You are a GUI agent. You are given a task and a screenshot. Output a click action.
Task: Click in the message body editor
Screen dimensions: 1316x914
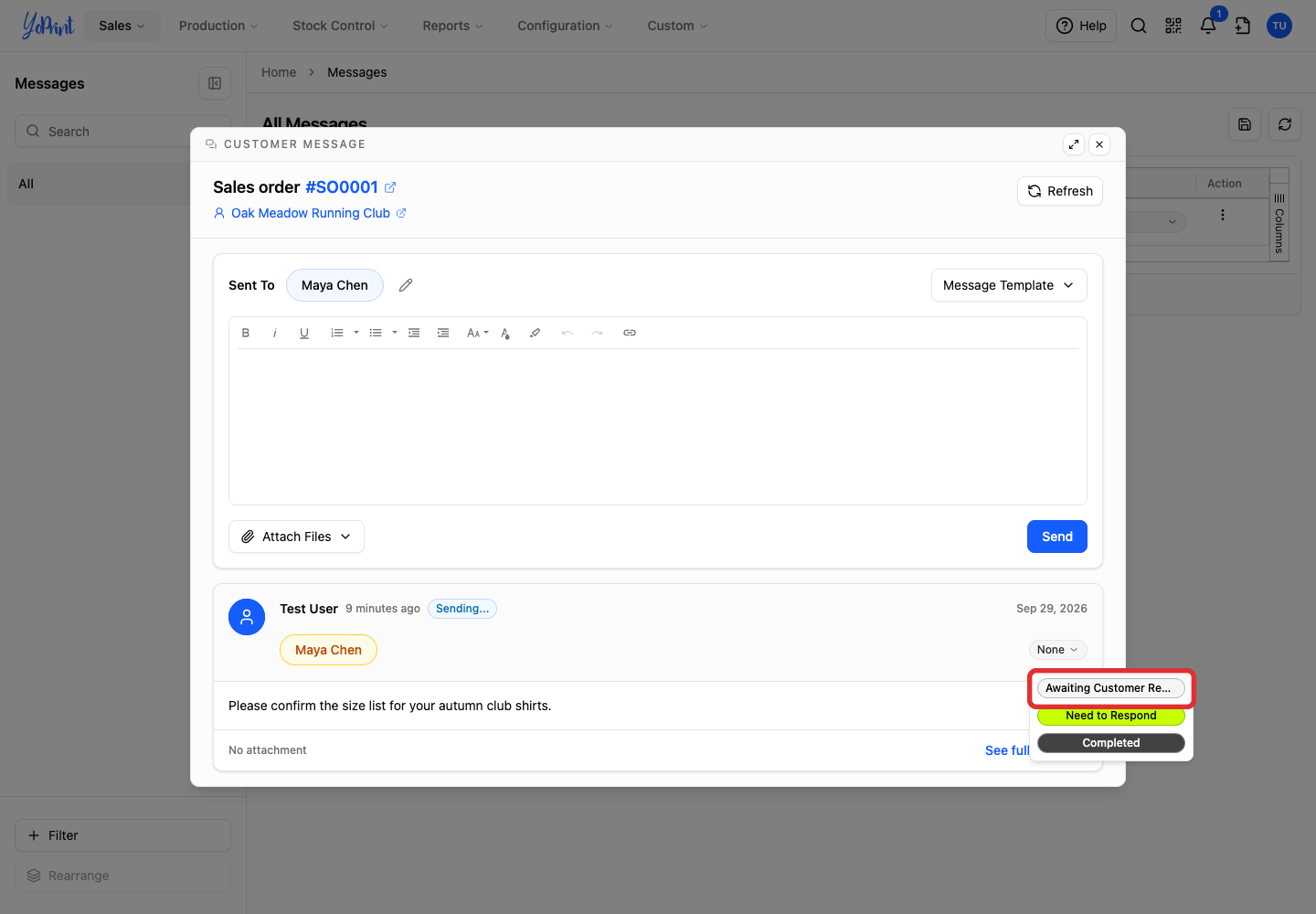click(x=658, y=426)
